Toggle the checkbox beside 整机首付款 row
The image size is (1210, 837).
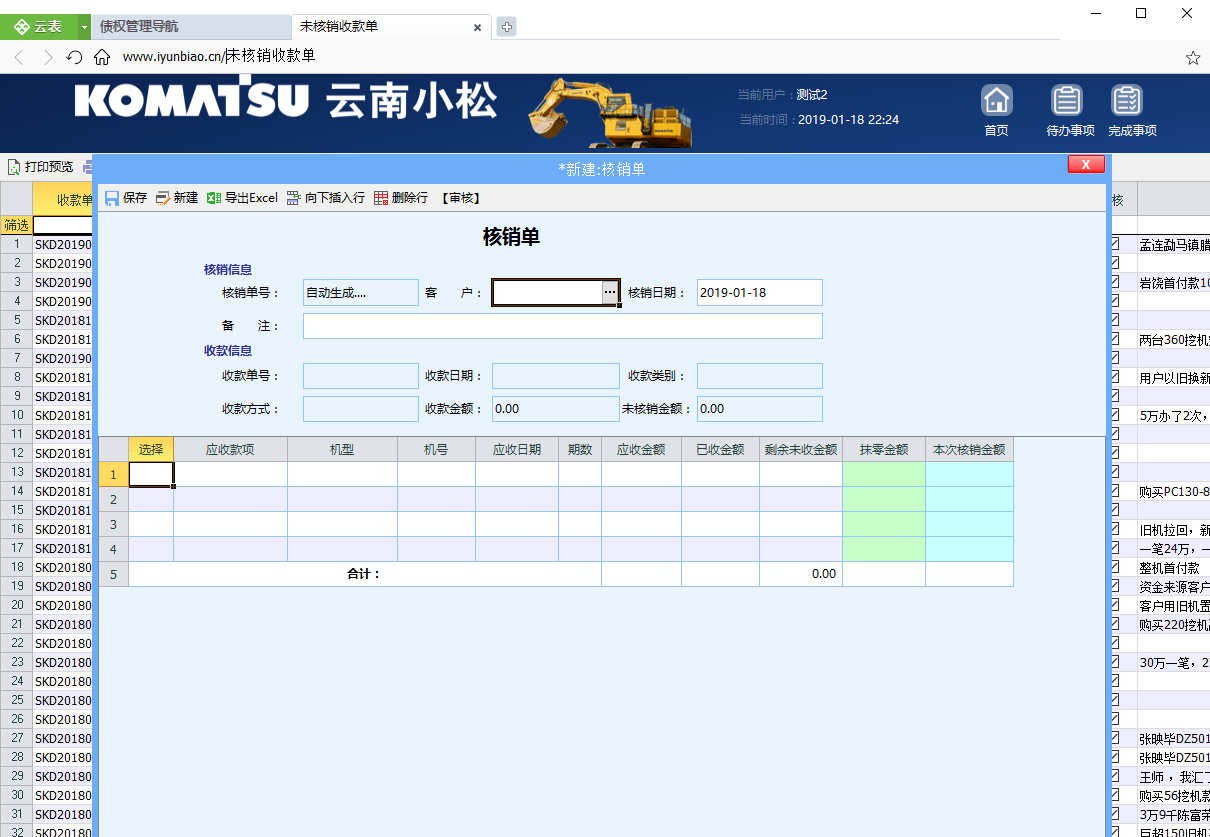point(1115,567)
